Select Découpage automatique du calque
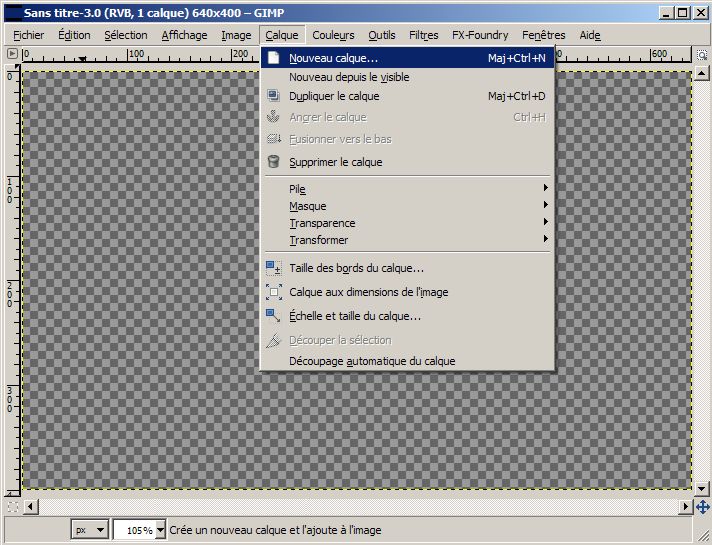 point(371,361)
